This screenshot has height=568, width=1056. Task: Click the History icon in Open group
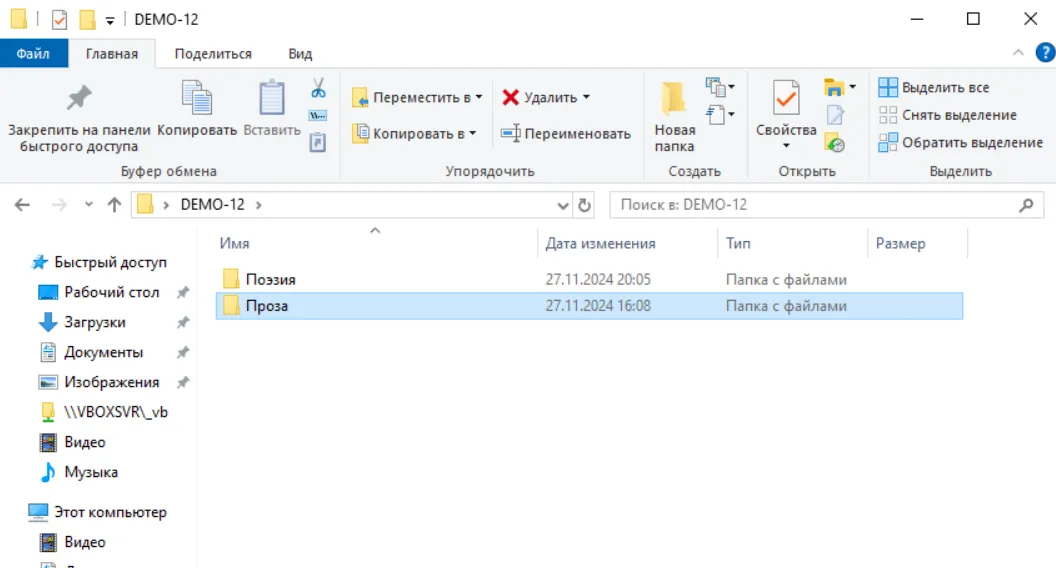pyautogui.click(x=834, y=143)
